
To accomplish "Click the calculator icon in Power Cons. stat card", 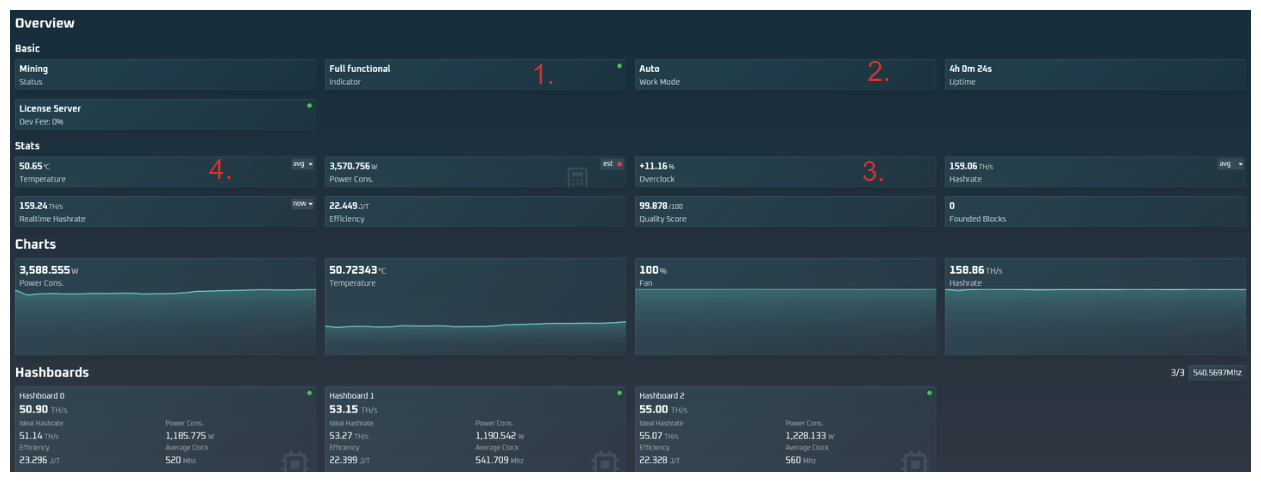I will 577,178.
